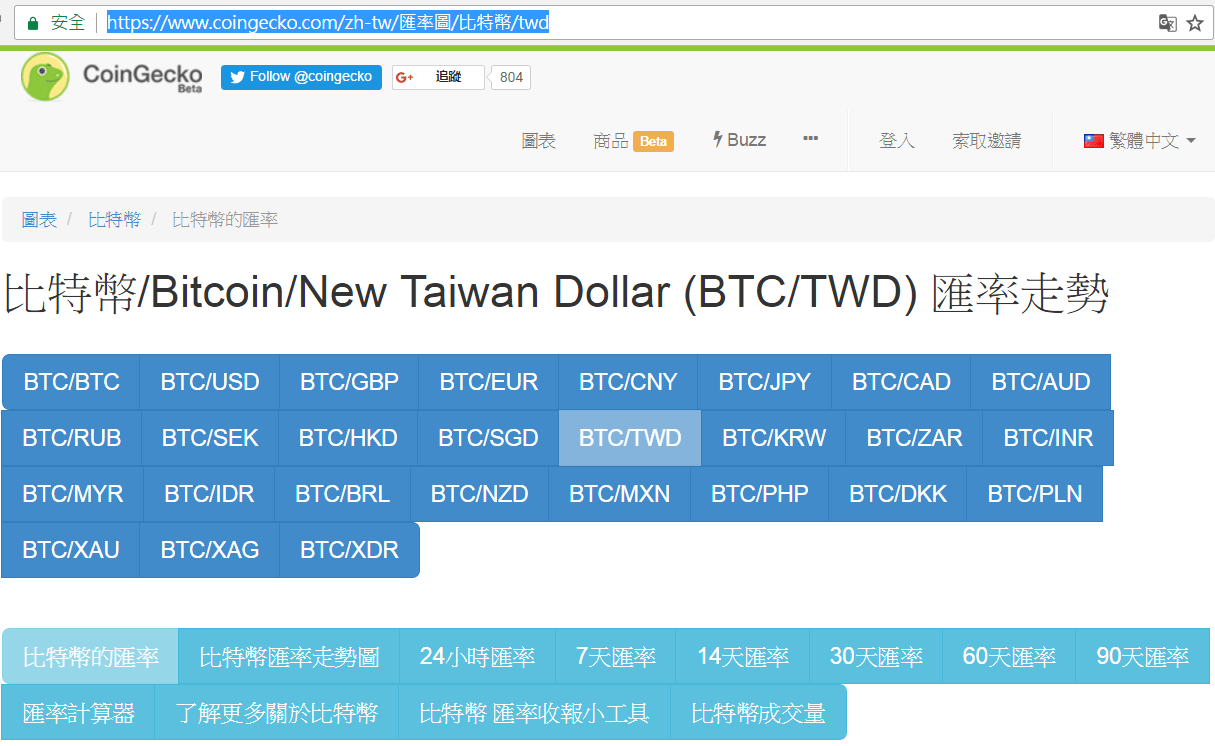1215x746 pixels.
Task: Select the BTC/XAU gold pair
Action: (70, 549)
